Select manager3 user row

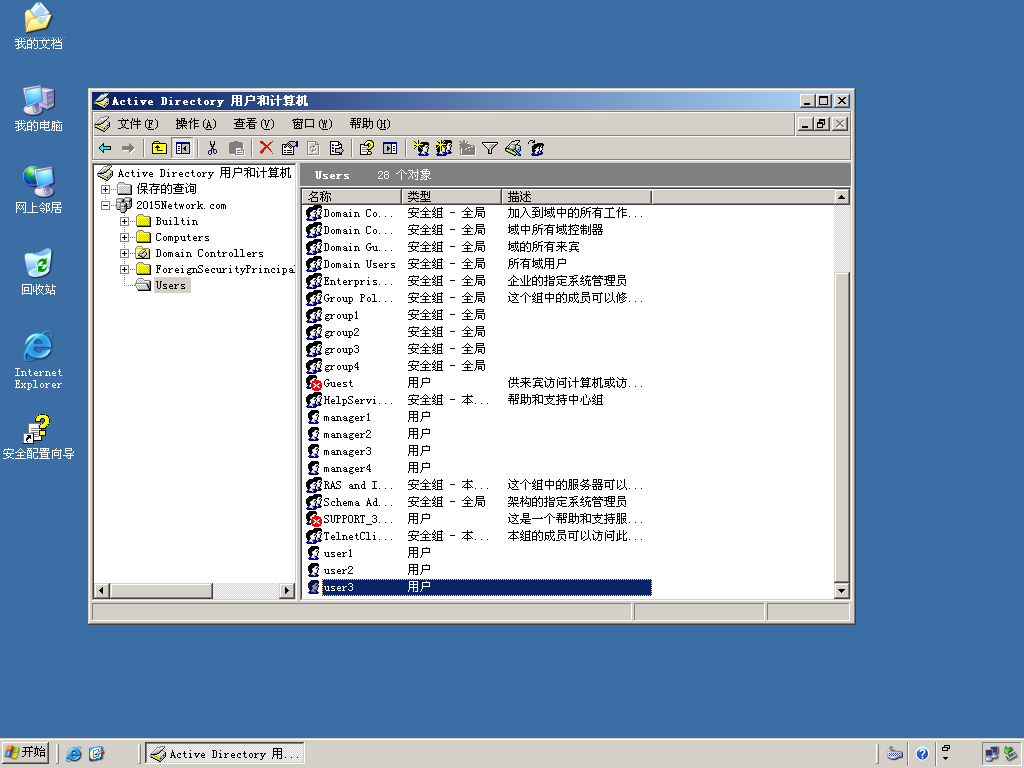coord(478,451)
